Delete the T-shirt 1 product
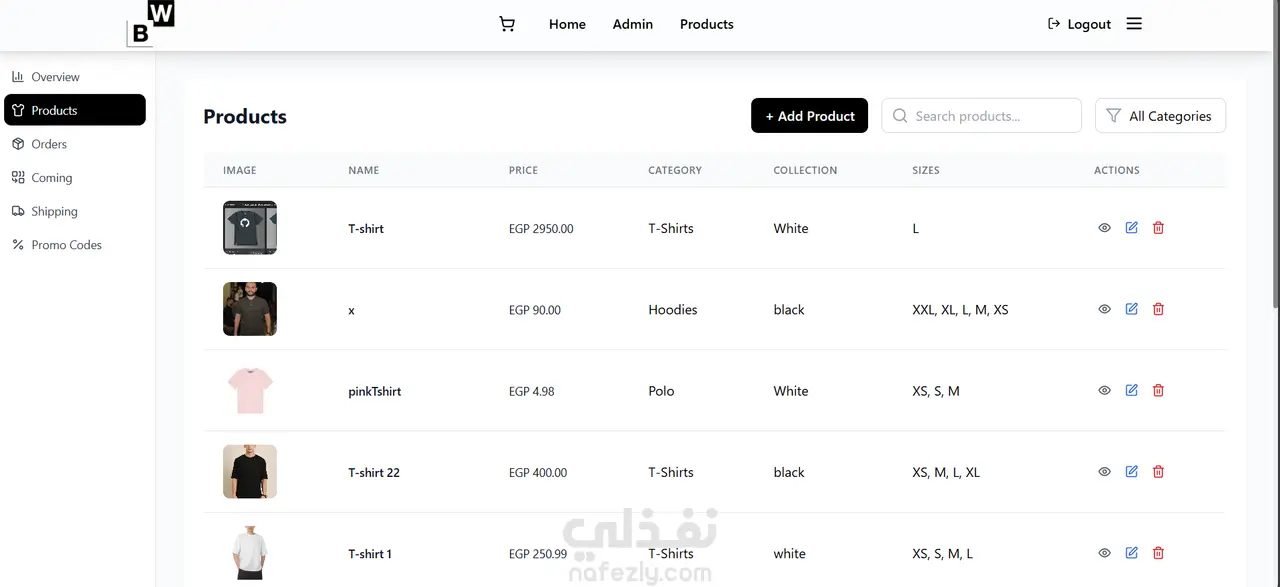Viewport: 1280px width, 587px height. click(x=1158, y=553)
